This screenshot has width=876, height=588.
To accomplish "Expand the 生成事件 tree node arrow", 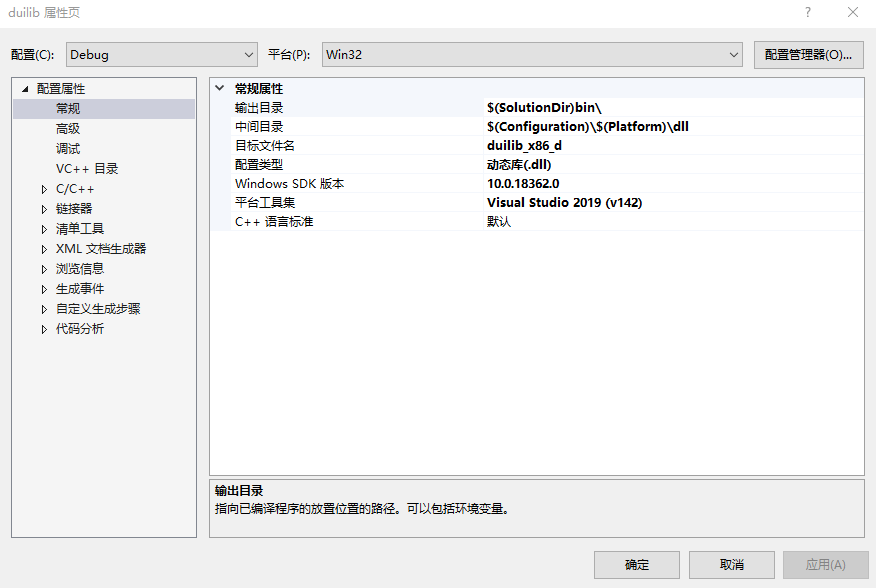I will click(44, 290).
